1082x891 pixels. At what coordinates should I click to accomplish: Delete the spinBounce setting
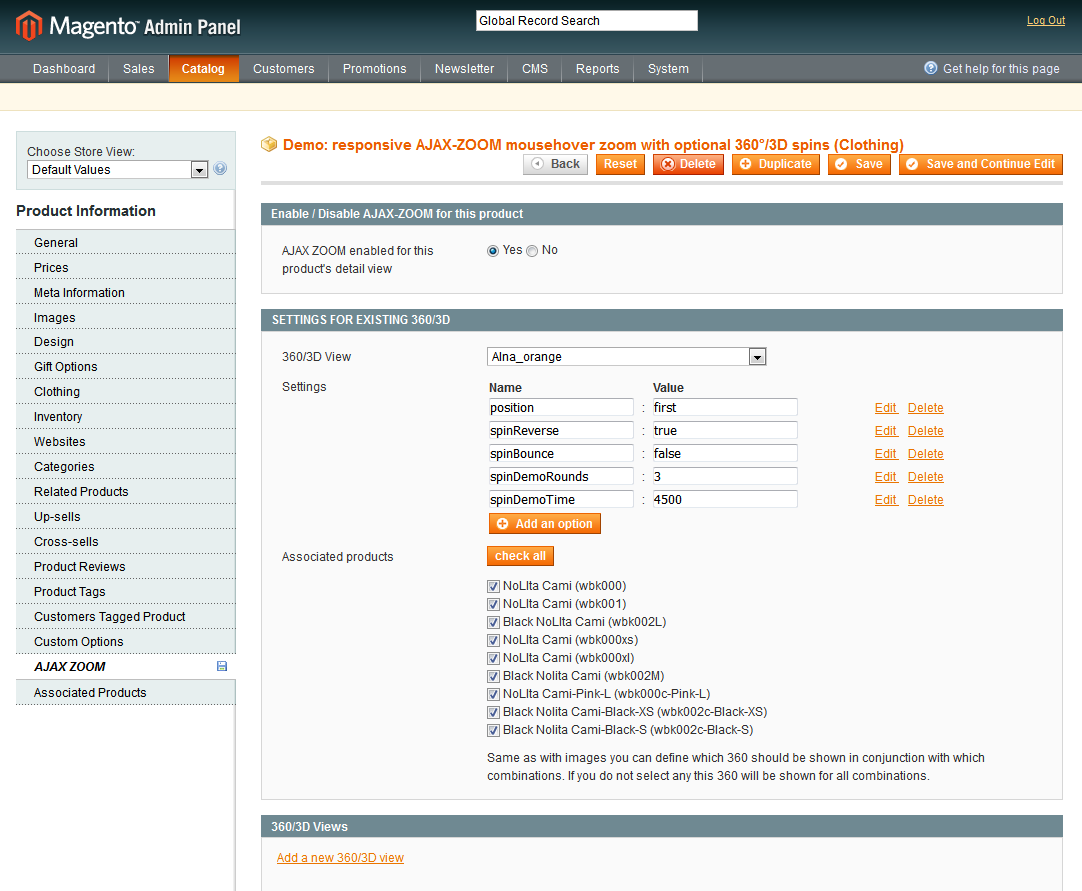(x=925, y=454)
